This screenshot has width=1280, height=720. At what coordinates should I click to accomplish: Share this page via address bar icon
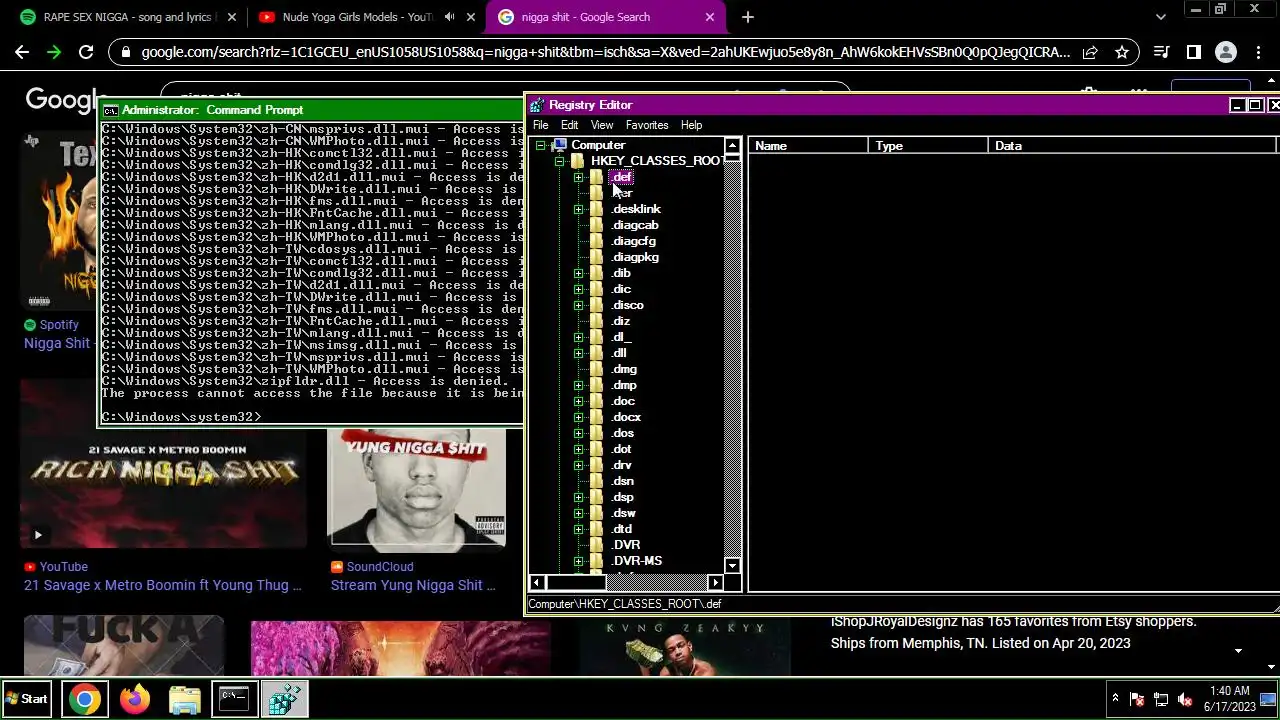1090,52
